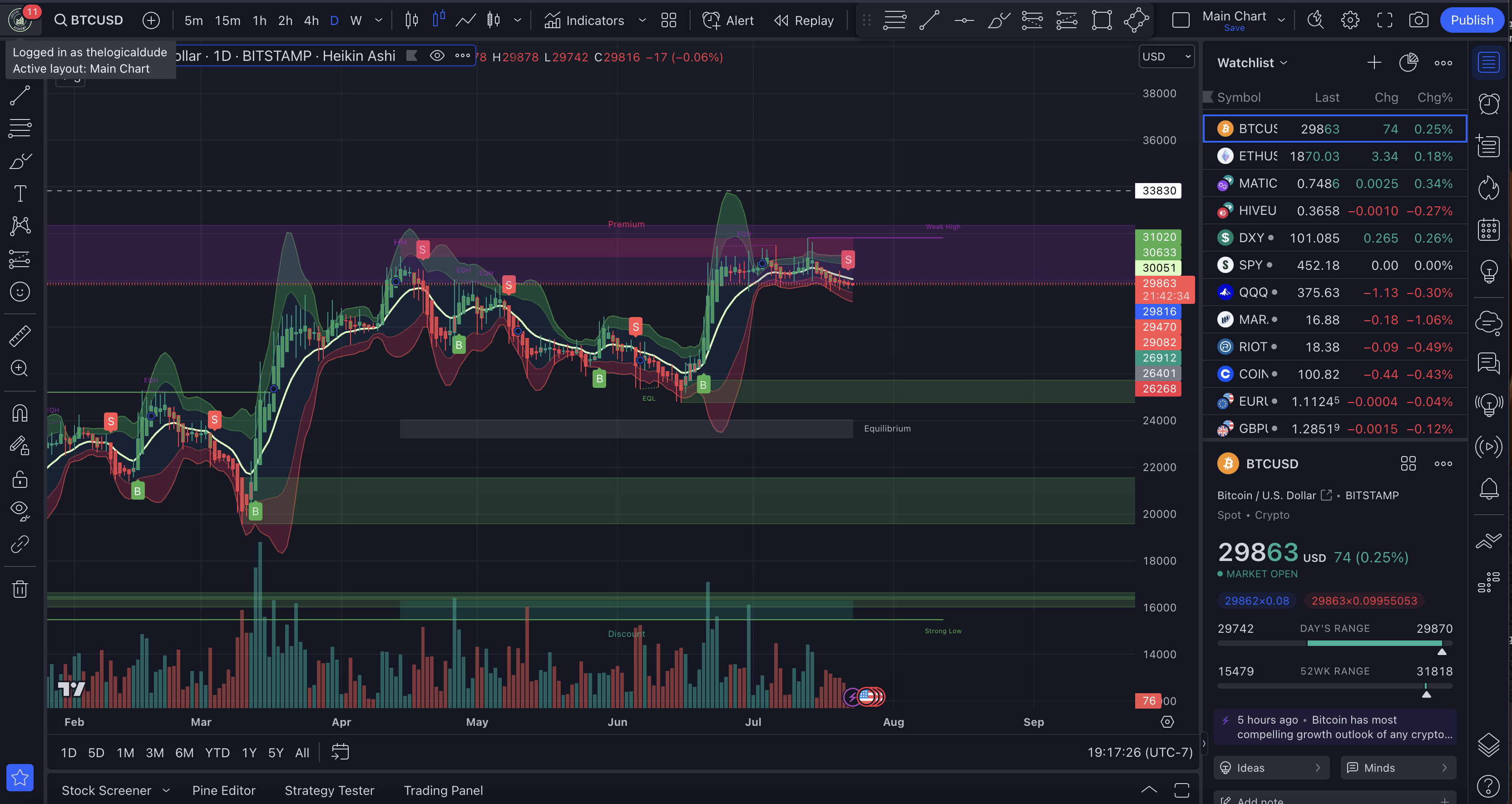Open the Minds link for BTCUSD
Viewport: 1512px width, 804px height.
(x=1398, y=768)
